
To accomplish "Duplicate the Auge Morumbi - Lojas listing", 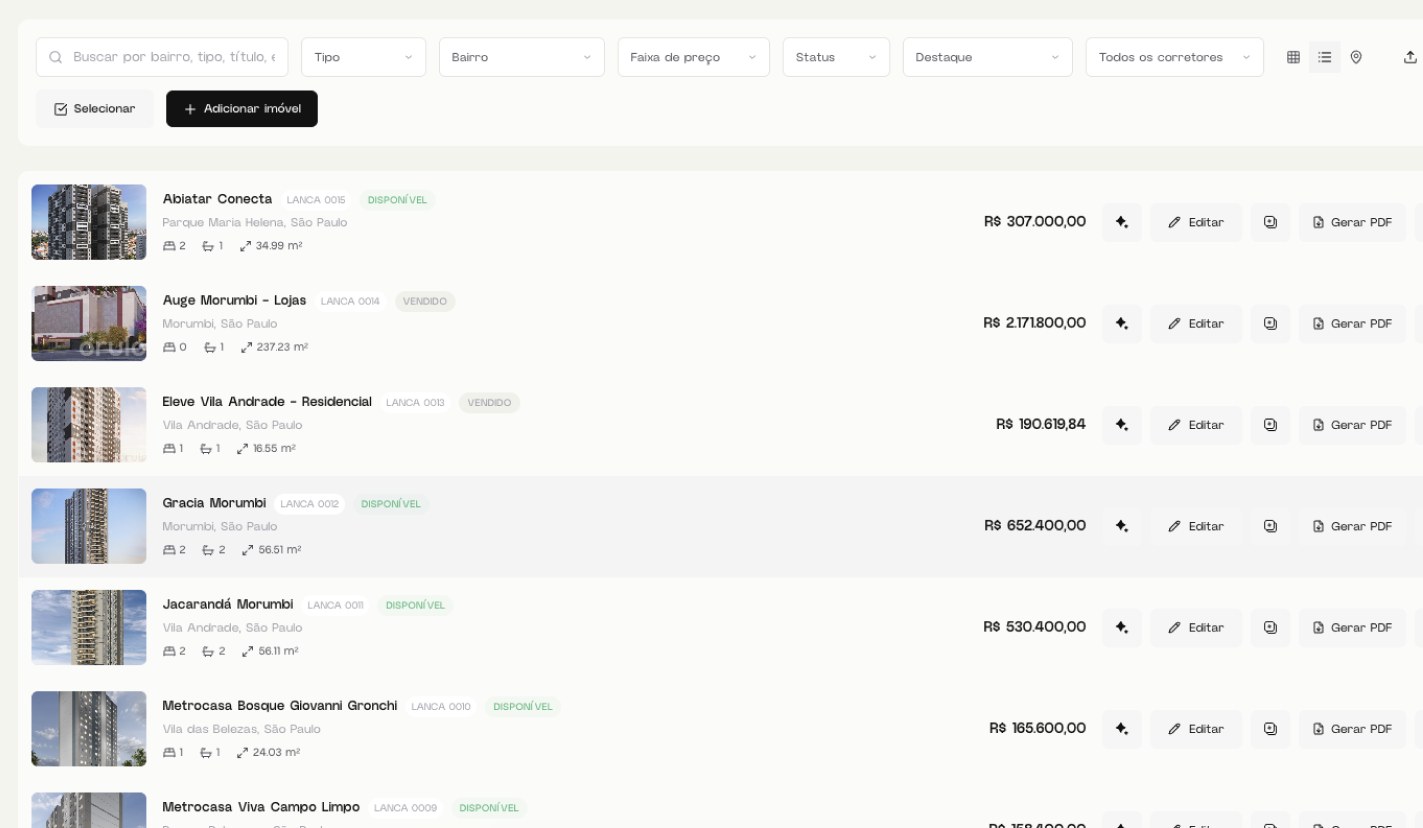I will 1270,323.
